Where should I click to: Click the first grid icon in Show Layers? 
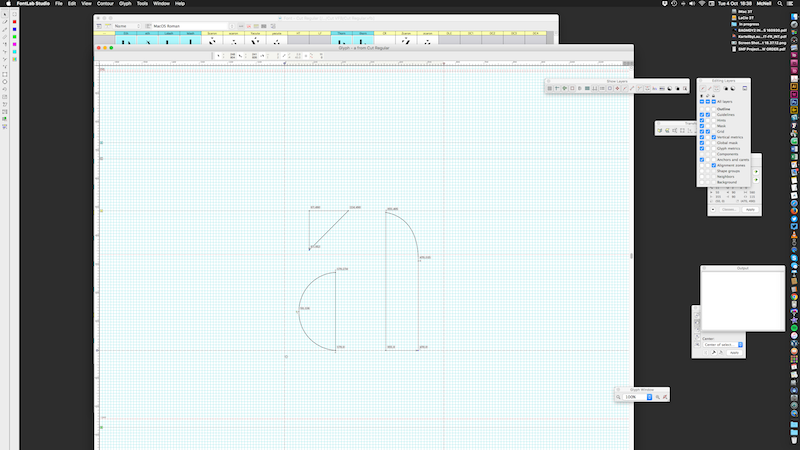549,88
